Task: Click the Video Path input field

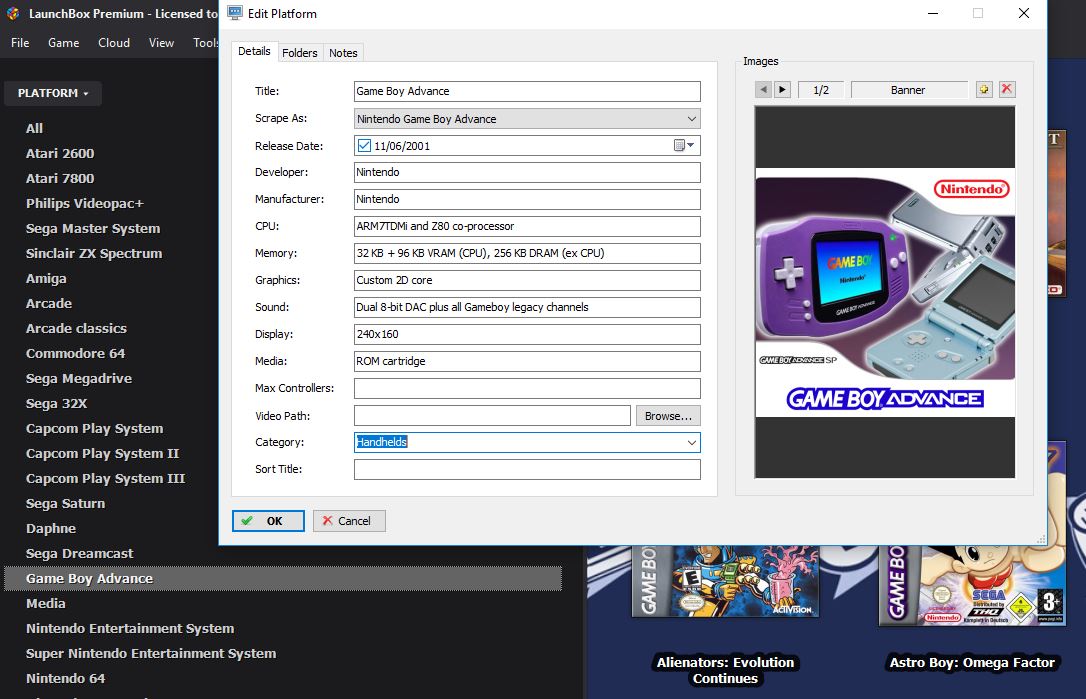Action: (492, 416)
